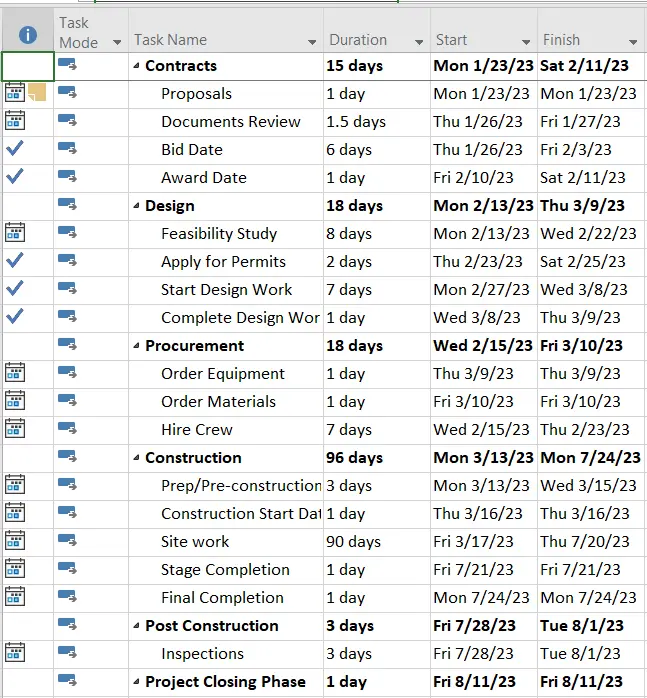Open the Task Name column filter dropdown
Viewport: 647px width, 698px height.
[x=311, y=42]
